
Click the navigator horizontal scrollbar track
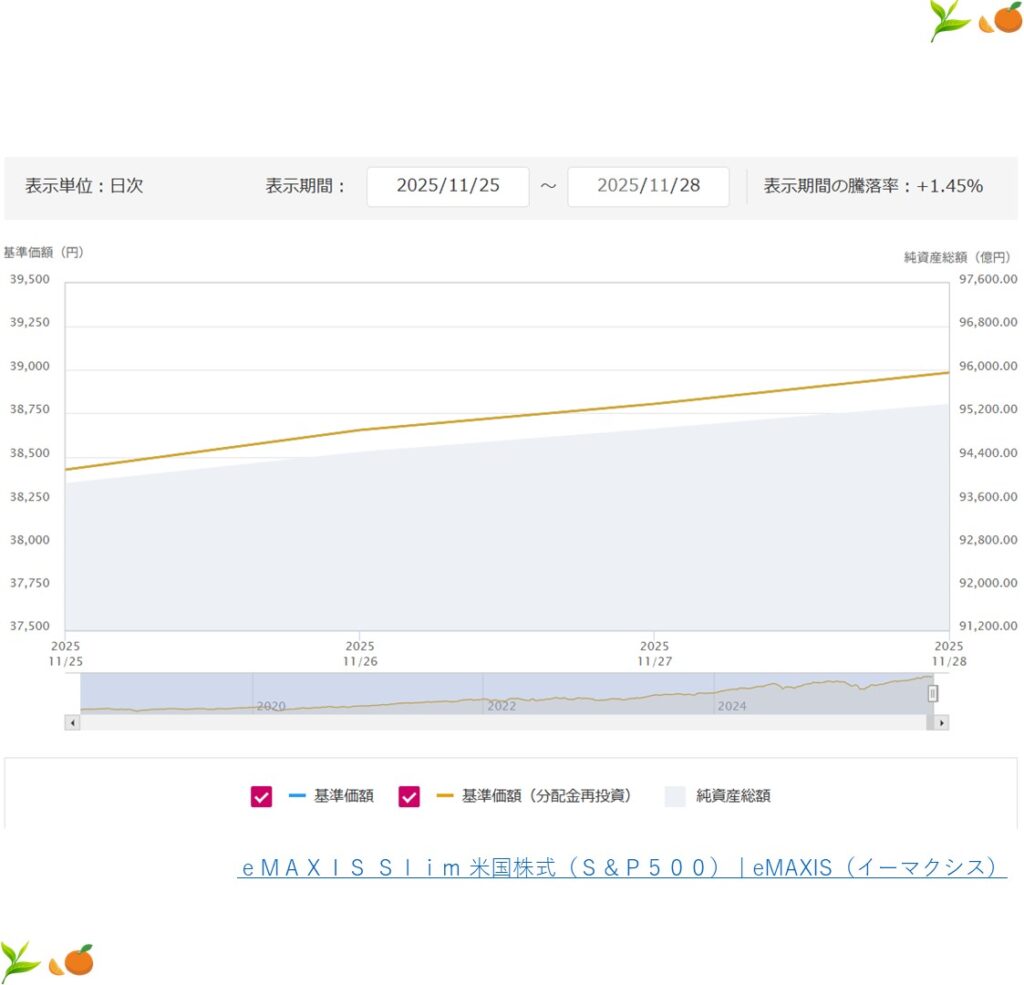(500, 722)
